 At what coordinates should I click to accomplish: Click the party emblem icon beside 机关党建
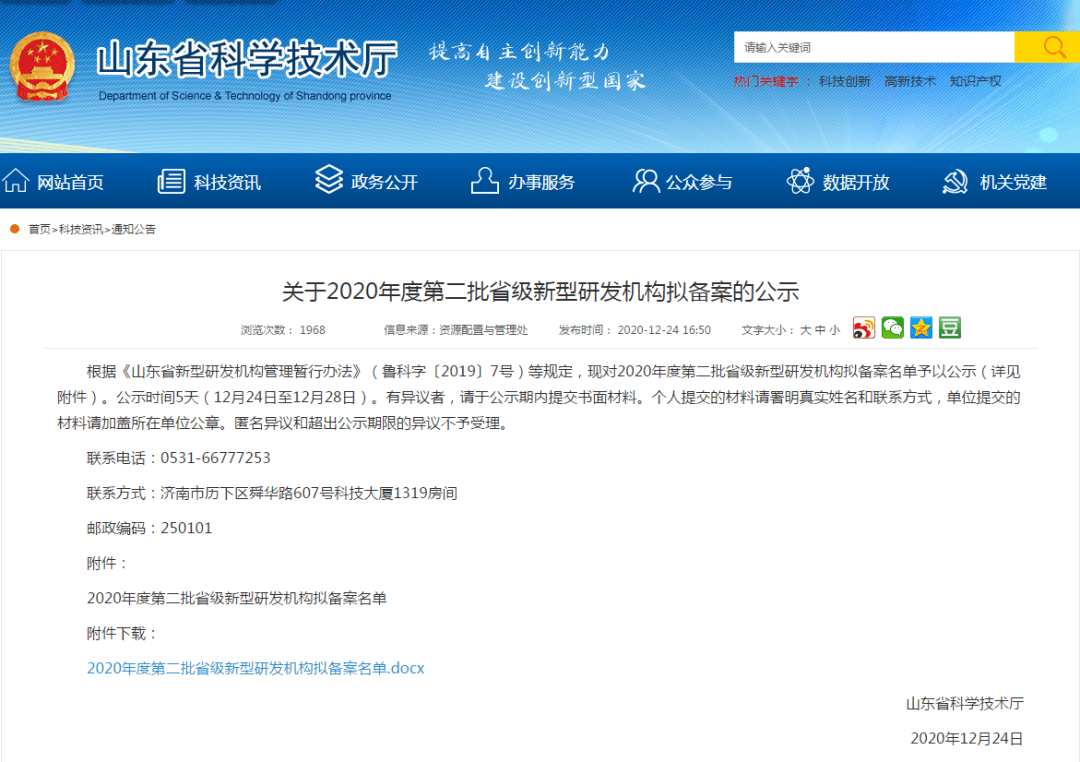pos(955,181)
